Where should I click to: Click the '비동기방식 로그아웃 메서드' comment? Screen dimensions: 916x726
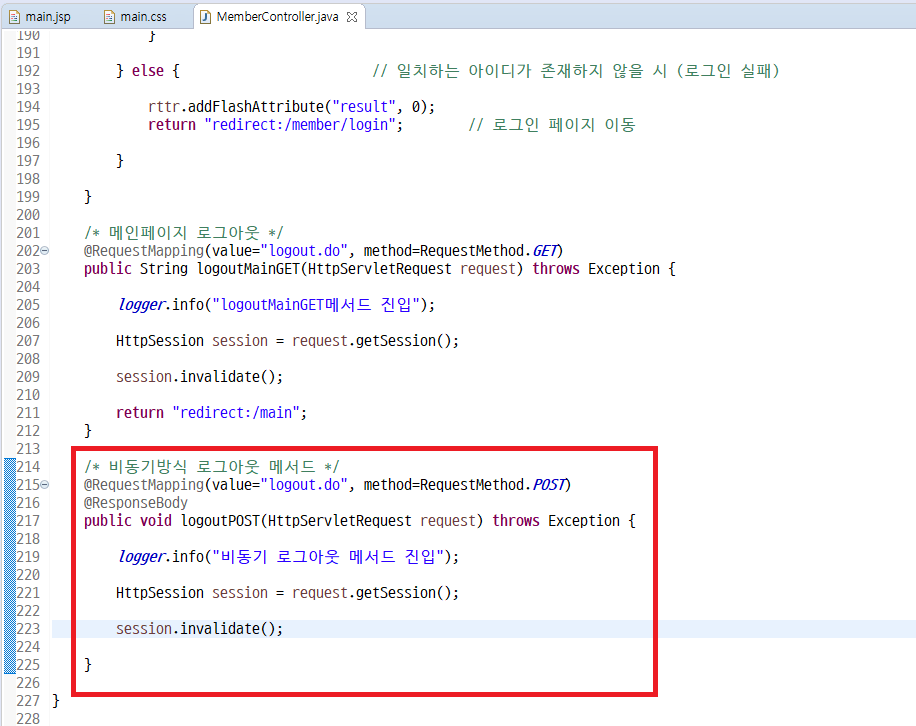tap(212, 467)
